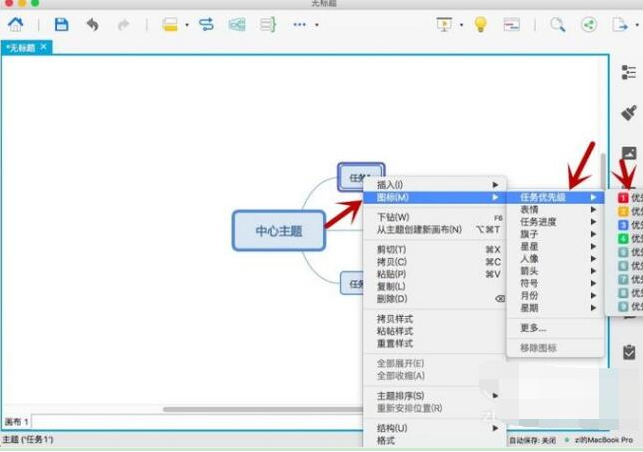Insert a topic with the yellow topic icon
Screen dimensions: 643x452
coord(170,25)
